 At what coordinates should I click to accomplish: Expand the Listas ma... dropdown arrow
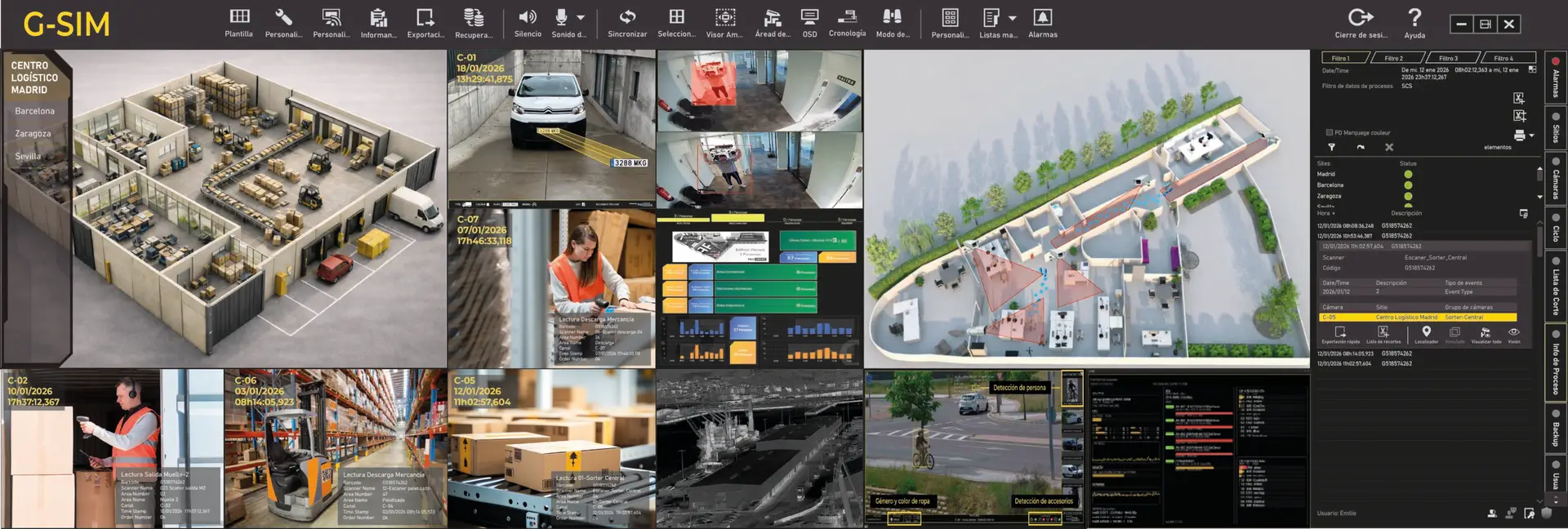1013,18
